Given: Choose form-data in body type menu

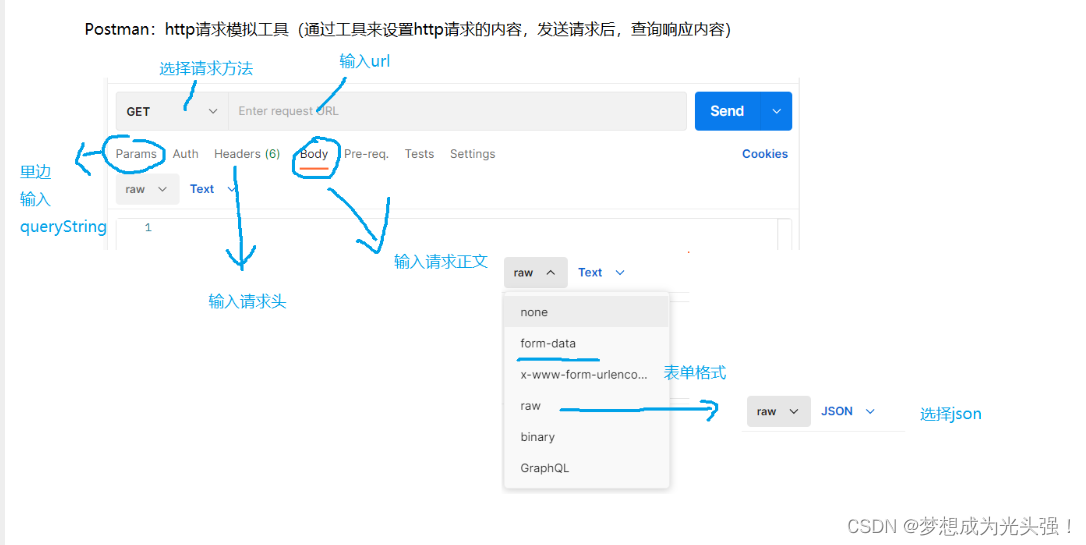Looking at the screenshot, I should point(587,343).
